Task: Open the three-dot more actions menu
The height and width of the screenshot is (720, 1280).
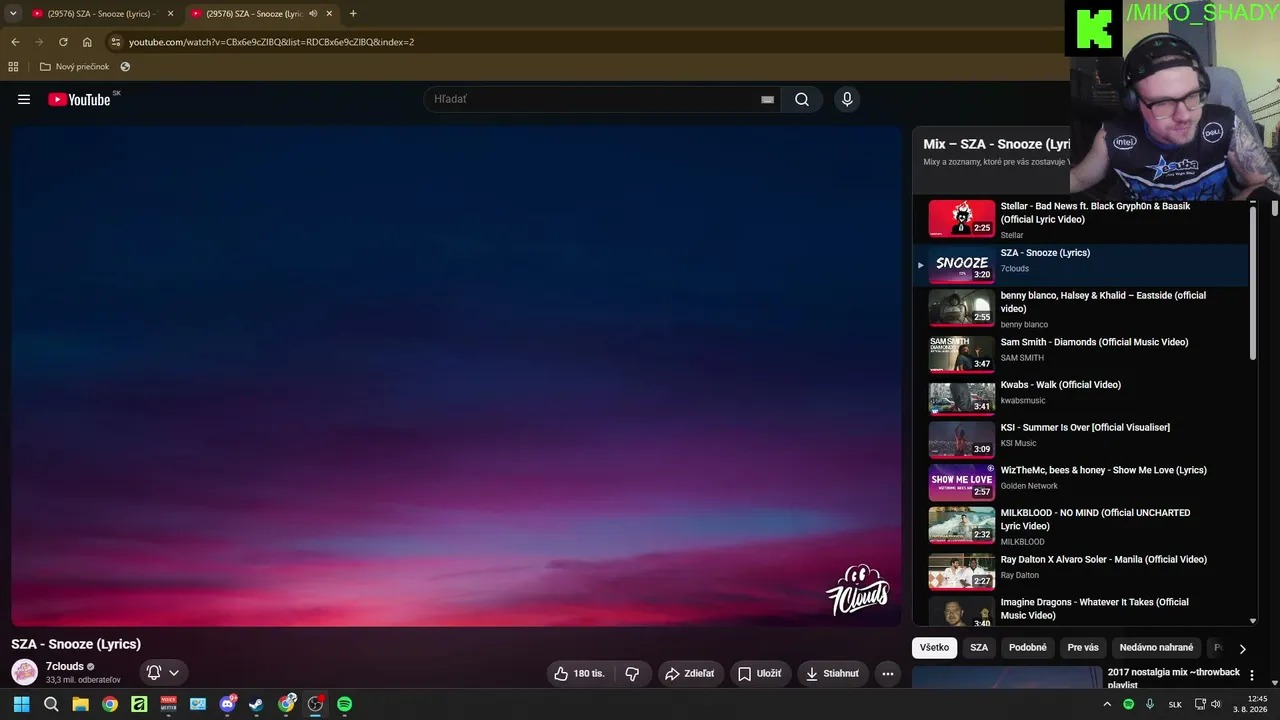Action: [887, 674]
